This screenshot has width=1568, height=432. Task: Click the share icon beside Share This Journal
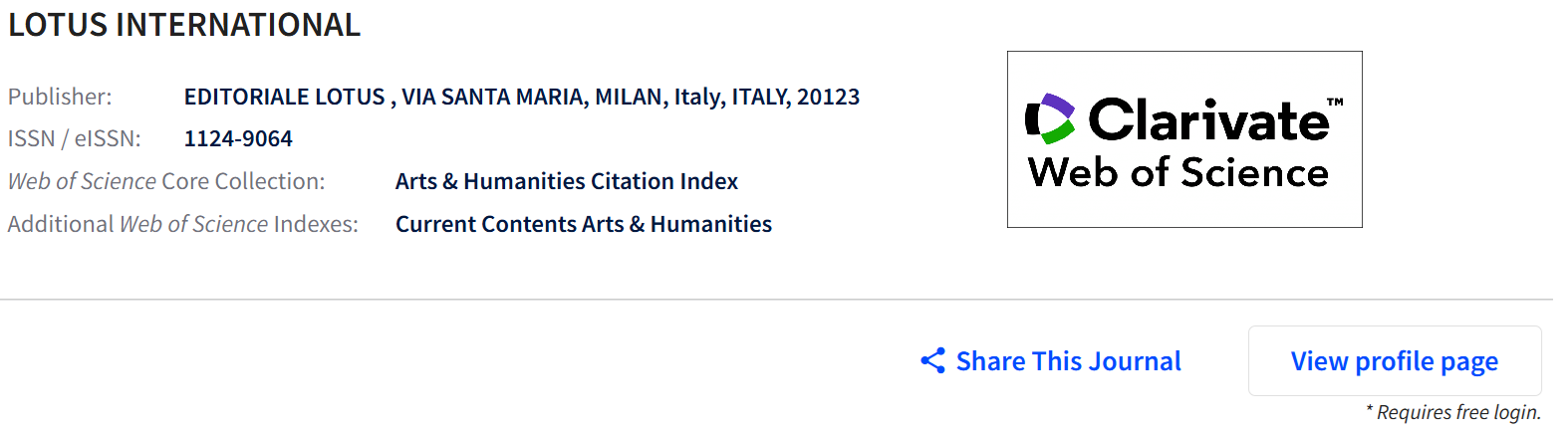932,360
